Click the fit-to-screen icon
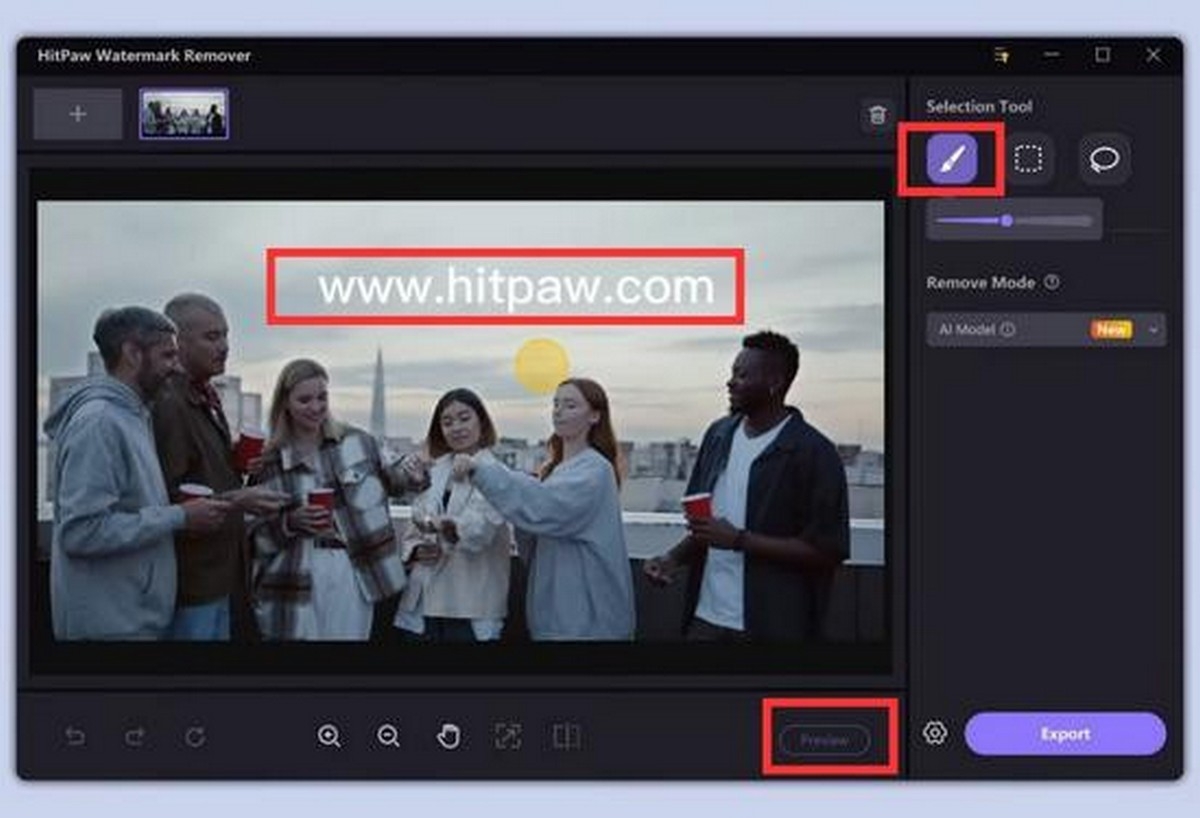This screenshot has width=1200, height=818. coord(508,737)
